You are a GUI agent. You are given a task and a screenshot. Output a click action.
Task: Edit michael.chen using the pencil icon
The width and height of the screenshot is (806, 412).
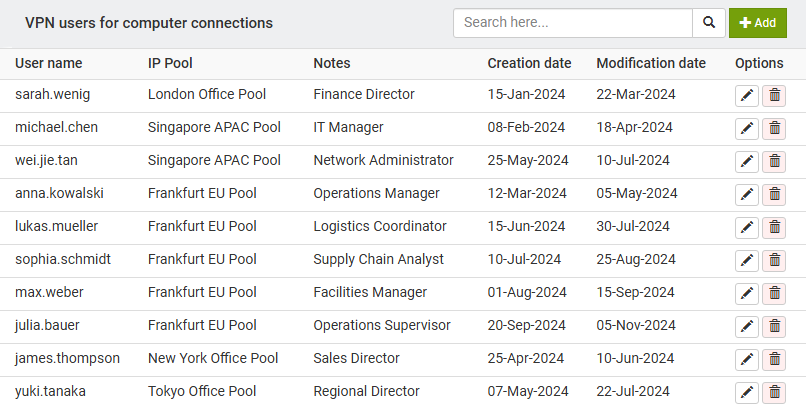pos(746,129)
